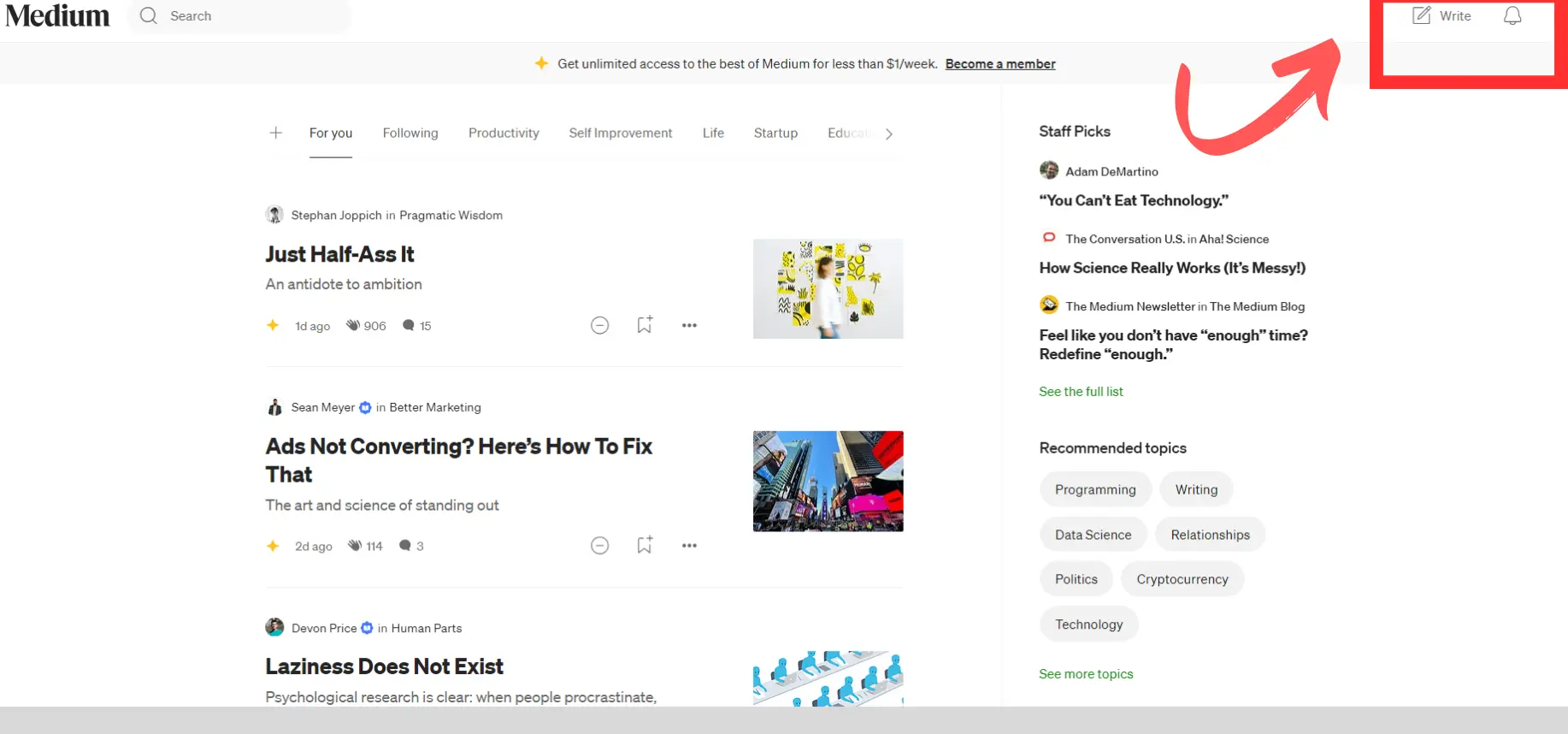Select the Politics topic chip
Image resolution: width=1568 pixels, height=734 pixels.
[x=1076, y=579]
